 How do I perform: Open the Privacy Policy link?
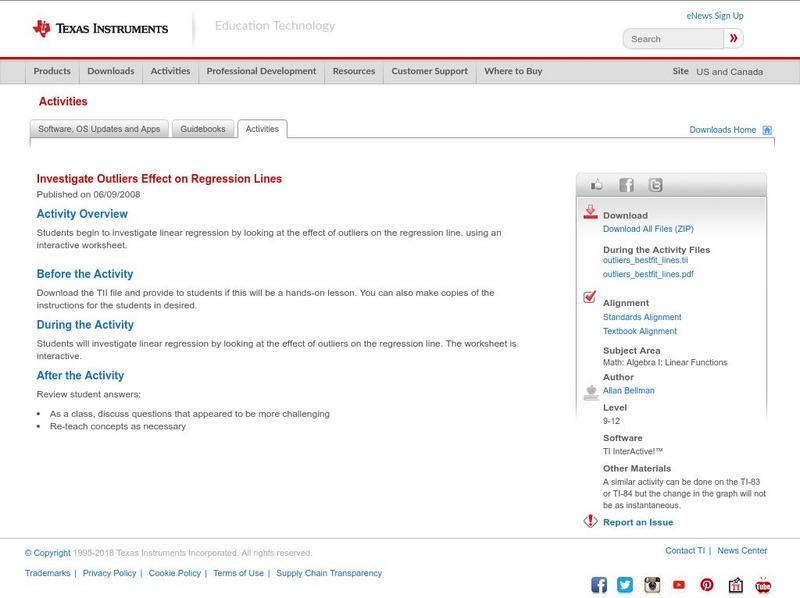coord(109,573)
